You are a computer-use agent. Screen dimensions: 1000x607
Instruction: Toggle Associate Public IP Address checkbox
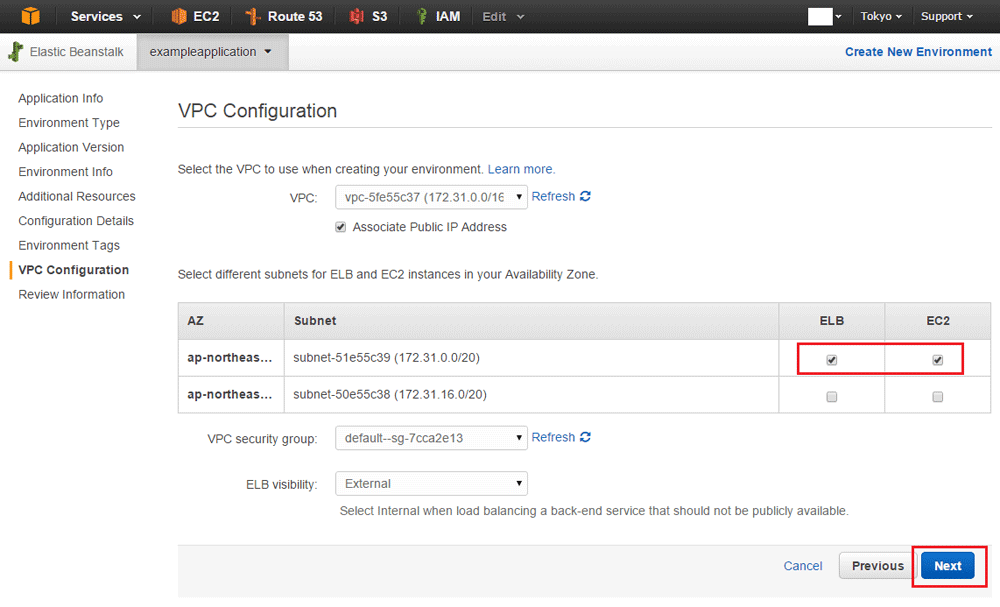341,227
